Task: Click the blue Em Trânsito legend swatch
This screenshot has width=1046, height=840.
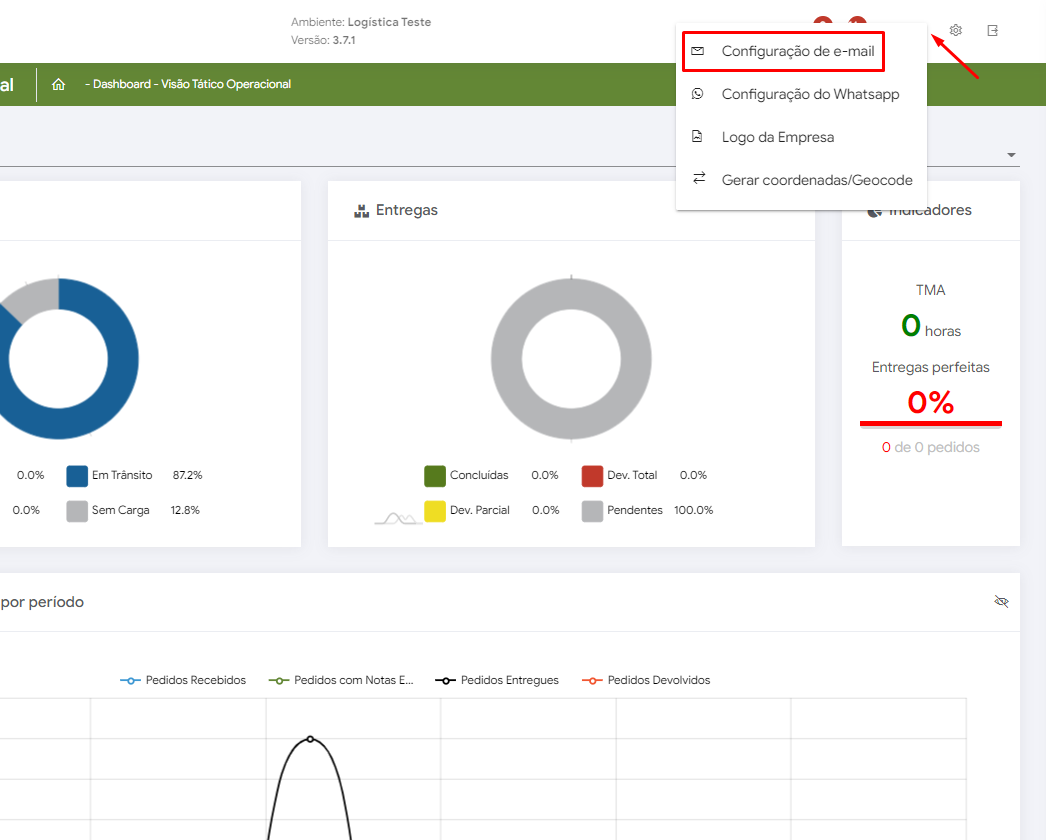Action: [x=77, y=475]
